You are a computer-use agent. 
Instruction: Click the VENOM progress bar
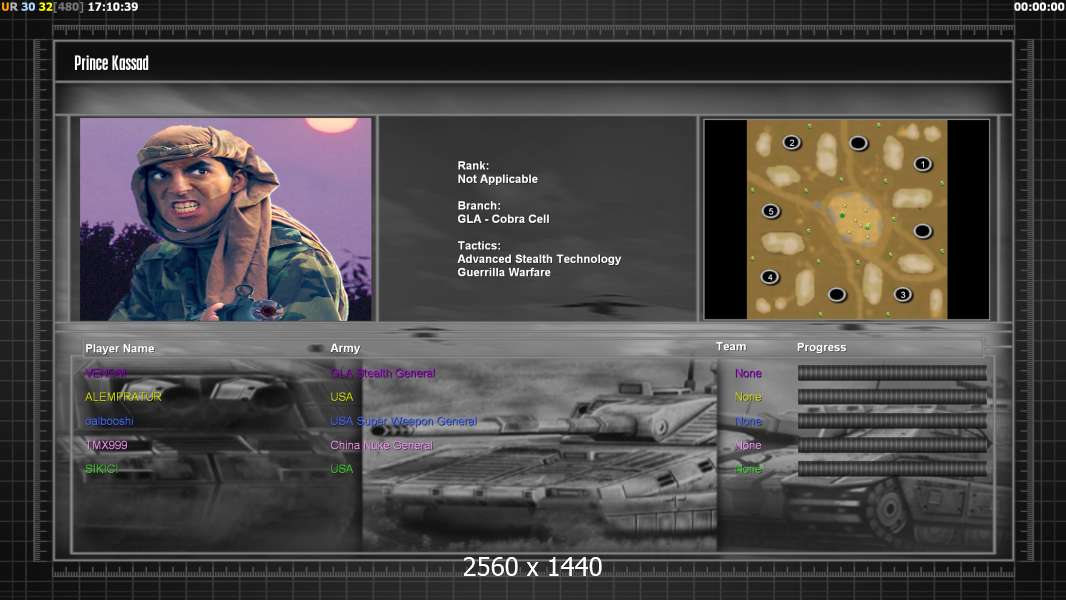(x=892, y=372)
